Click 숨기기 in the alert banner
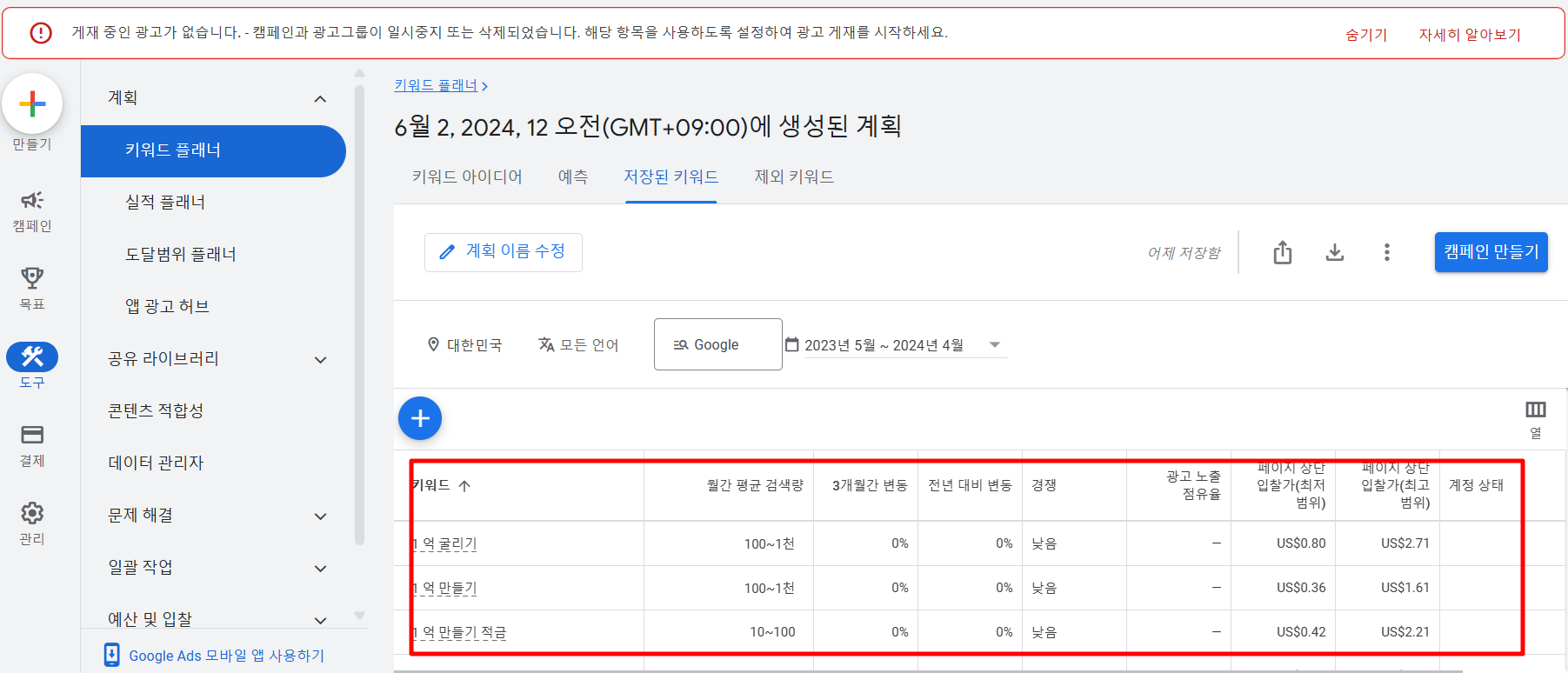The width and height of the screenshot is (1568, 673). (x=1366, y=35)
